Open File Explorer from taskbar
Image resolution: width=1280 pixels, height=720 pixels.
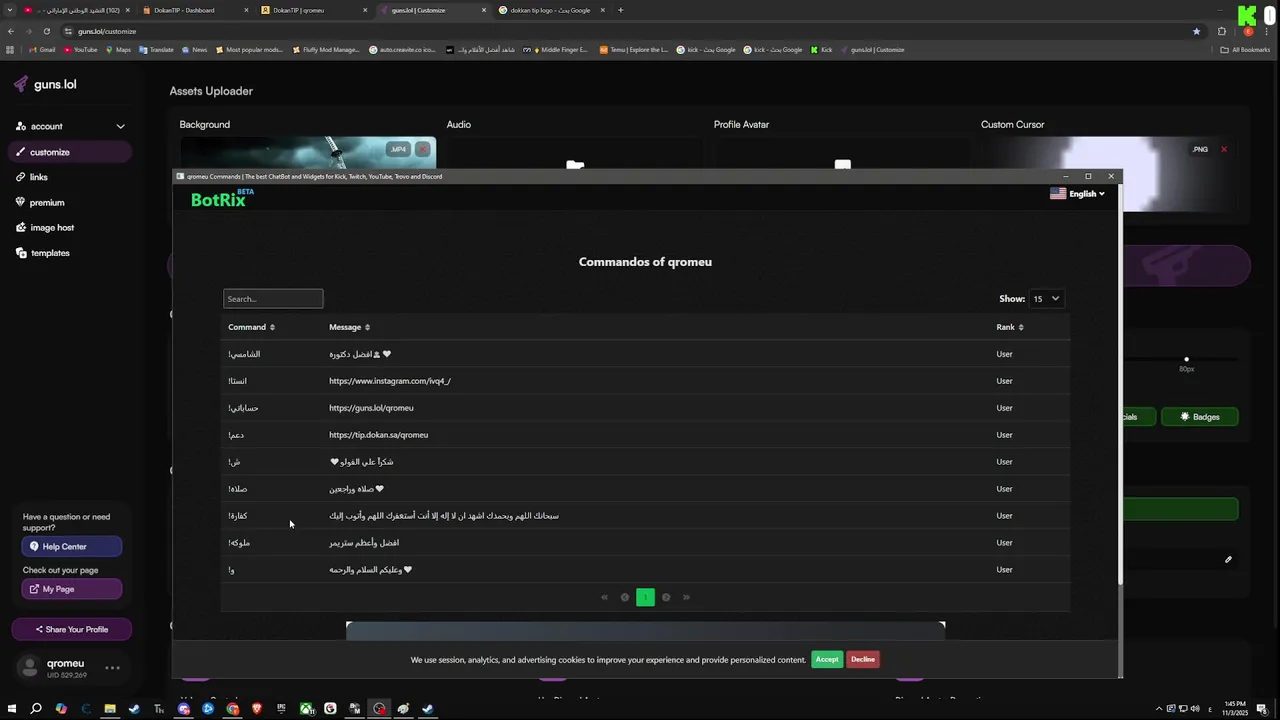[110, 709]
